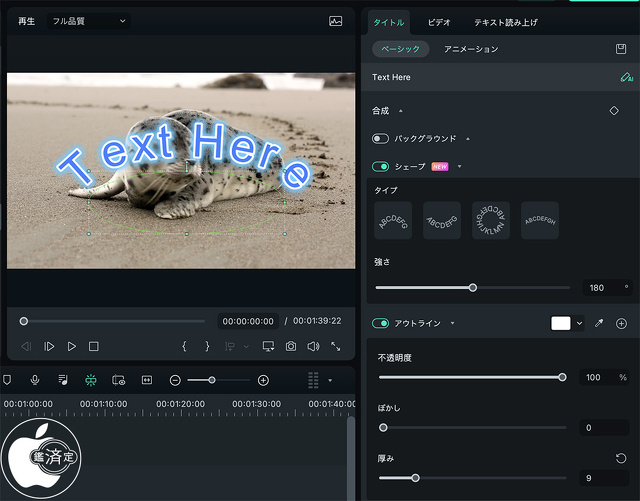Open the フル品質 playback quality dropdown

pos(89,21)
